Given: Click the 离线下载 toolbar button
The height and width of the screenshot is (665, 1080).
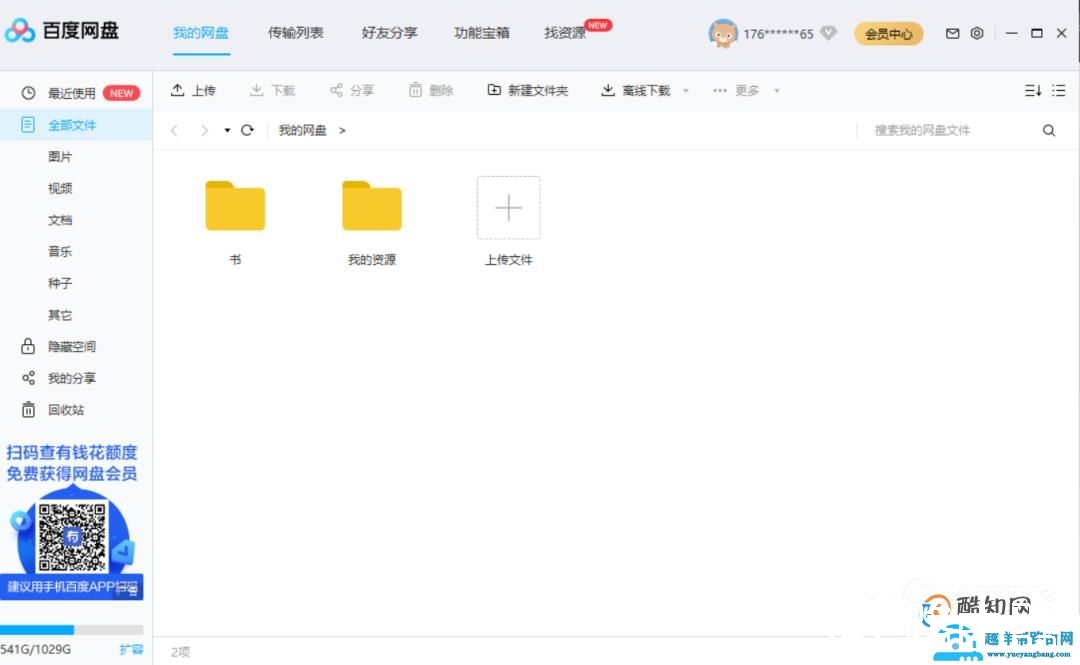Looking at the screenshot, I should pos(636,90).
